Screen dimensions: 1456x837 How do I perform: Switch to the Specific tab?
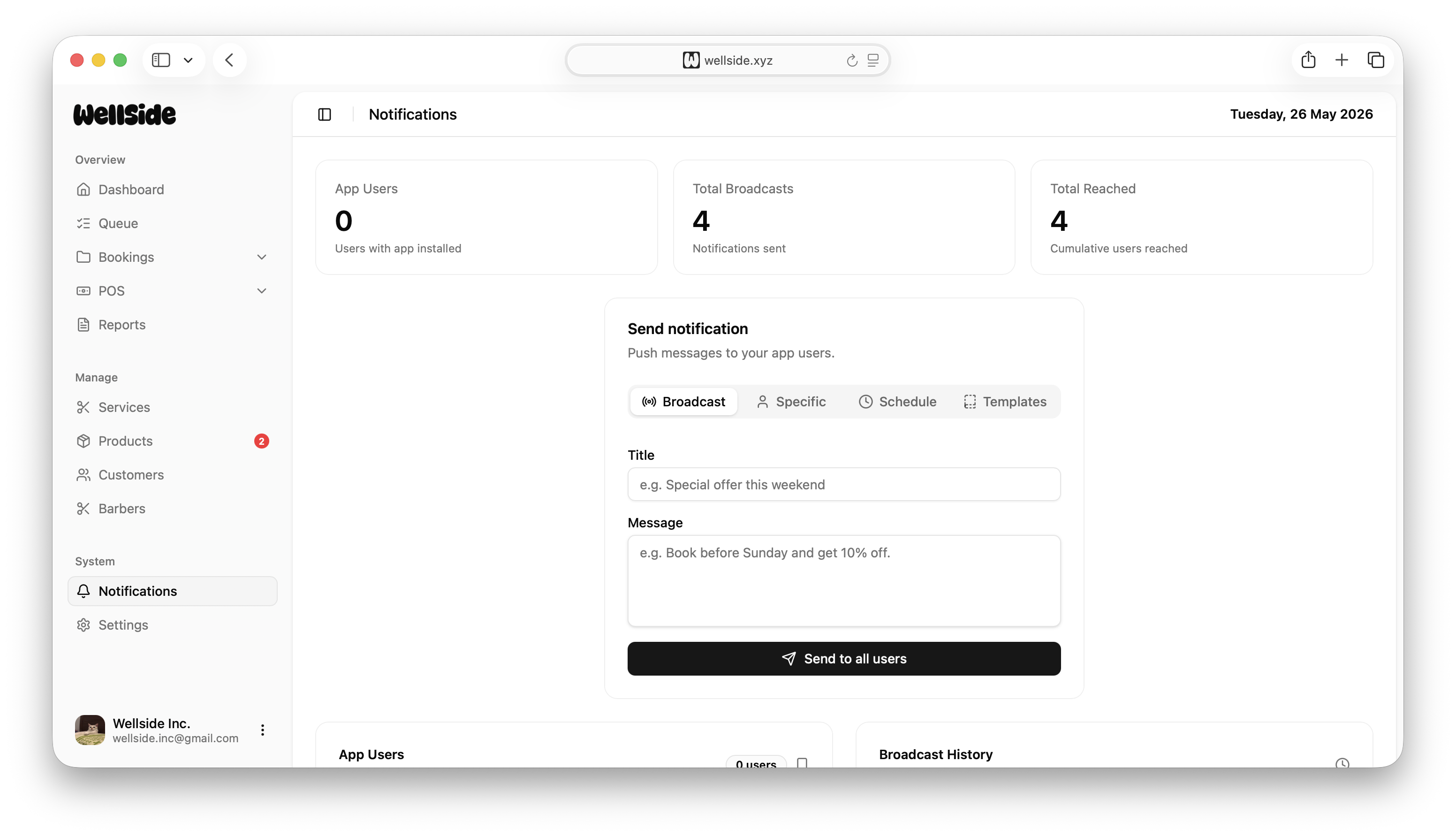[x=791, y=401]
